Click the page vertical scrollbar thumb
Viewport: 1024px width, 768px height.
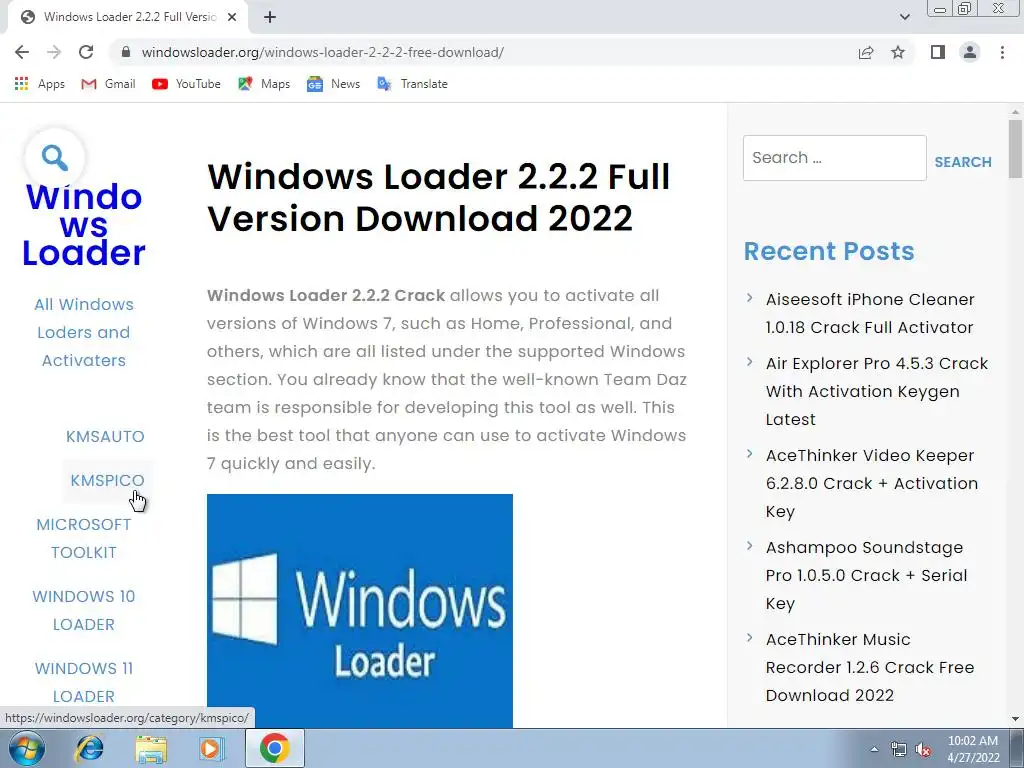pyautogui.click(x=1015, y=148)
